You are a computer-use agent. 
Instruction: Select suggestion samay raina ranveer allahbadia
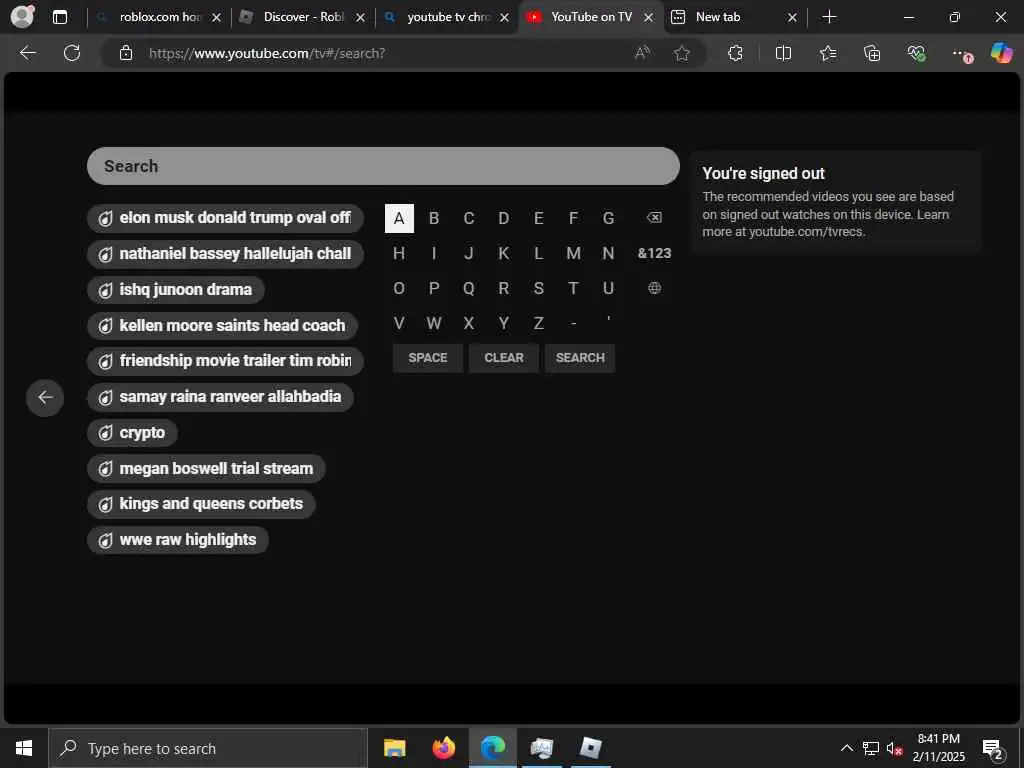click(x=220, y=396)
